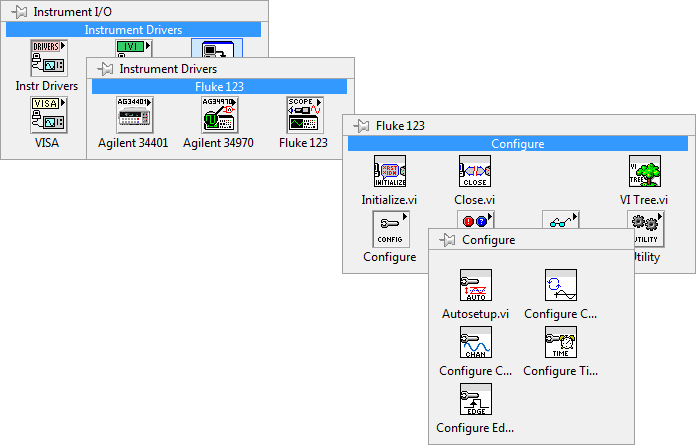This screenshot has height=445, width=696.
Task: Expand the CONFIG subpalette in Fluke 123
Action: point(389,228)
